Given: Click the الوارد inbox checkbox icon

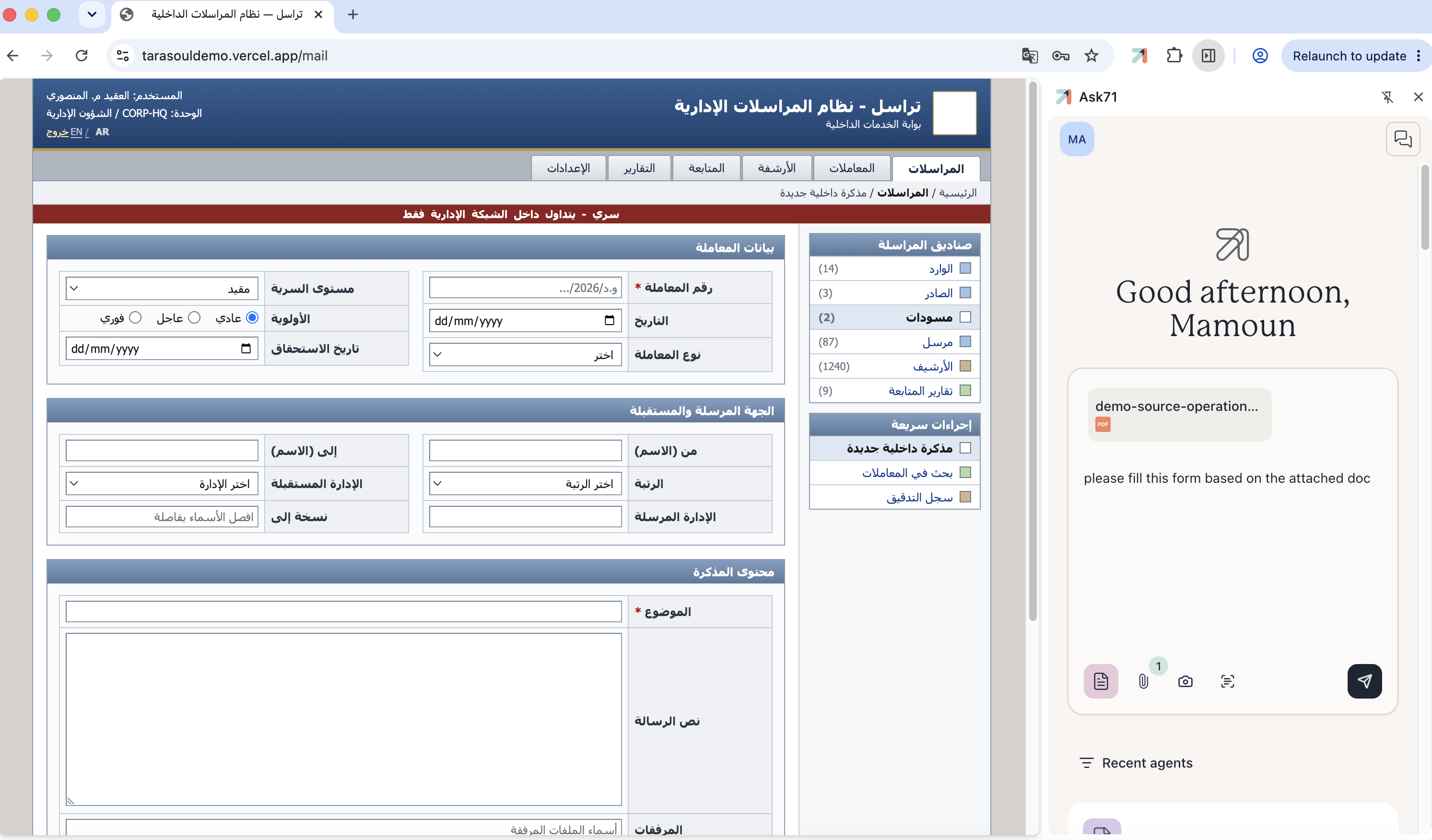Looking at the screenshot, I should [x=965, y=268].
